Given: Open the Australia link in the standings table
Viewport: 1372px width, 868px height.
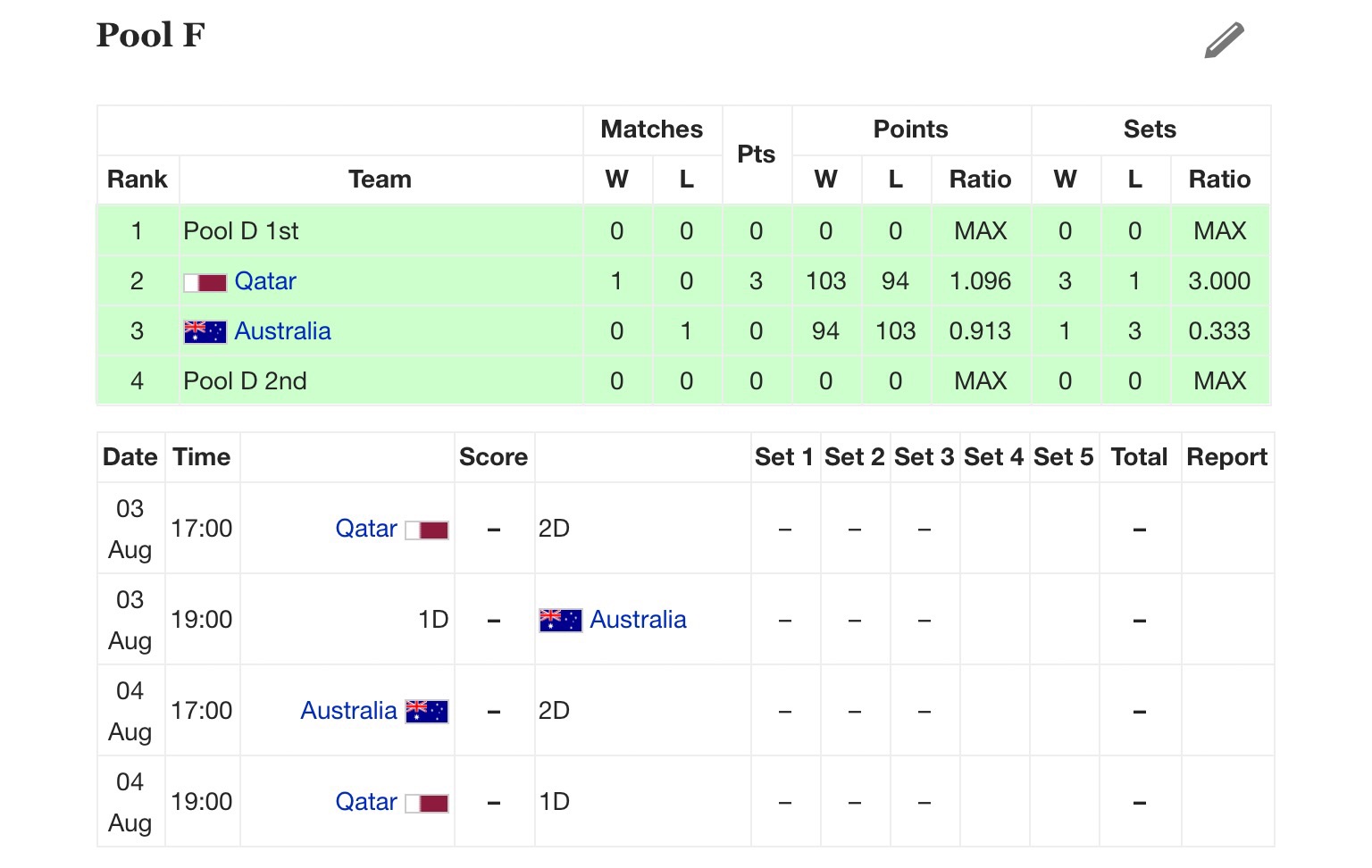Looking at the screenshot, I should point(282,331).
